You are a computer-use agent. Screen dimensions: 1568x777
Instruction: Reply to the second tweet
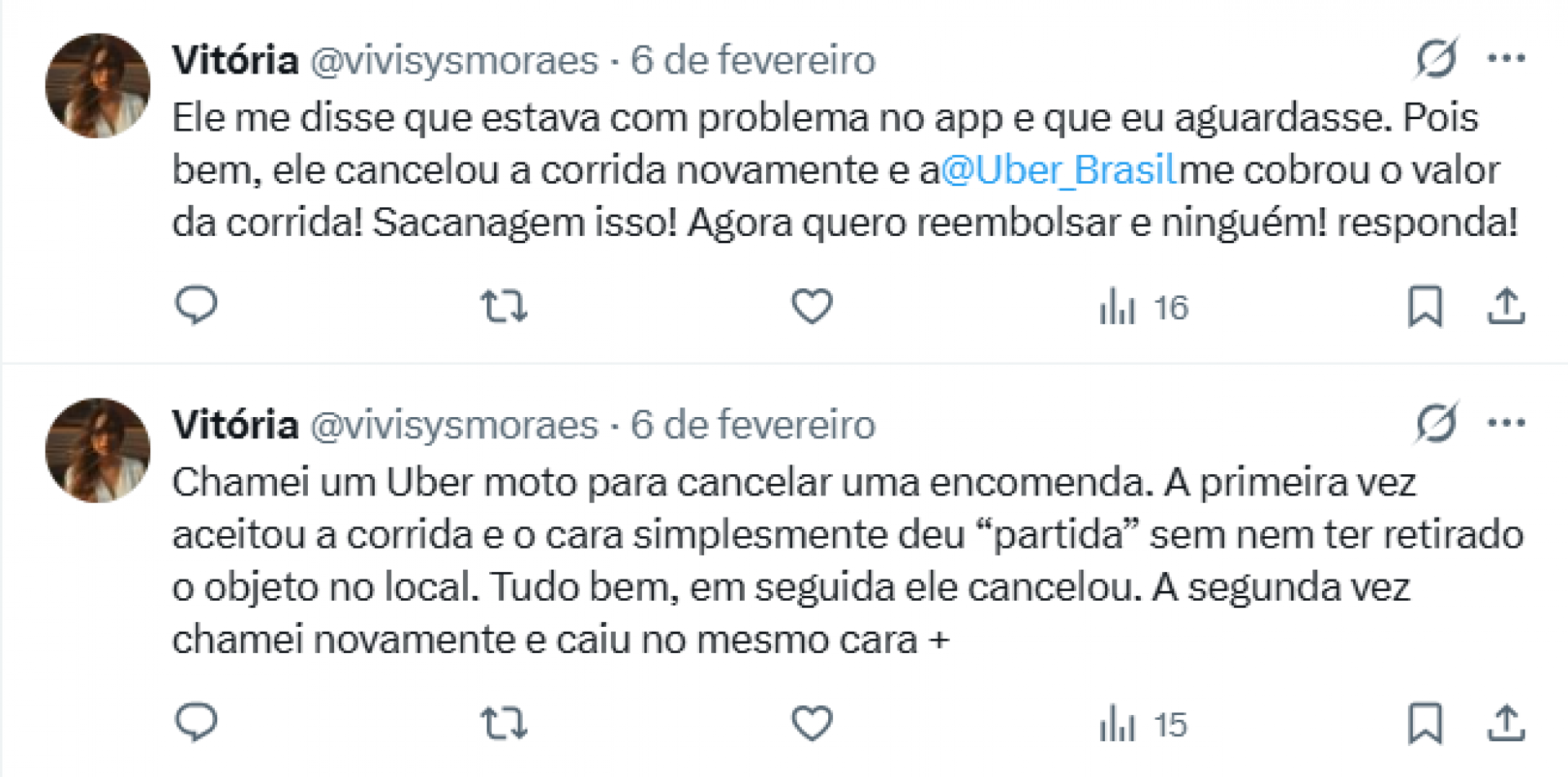[196, 721]
